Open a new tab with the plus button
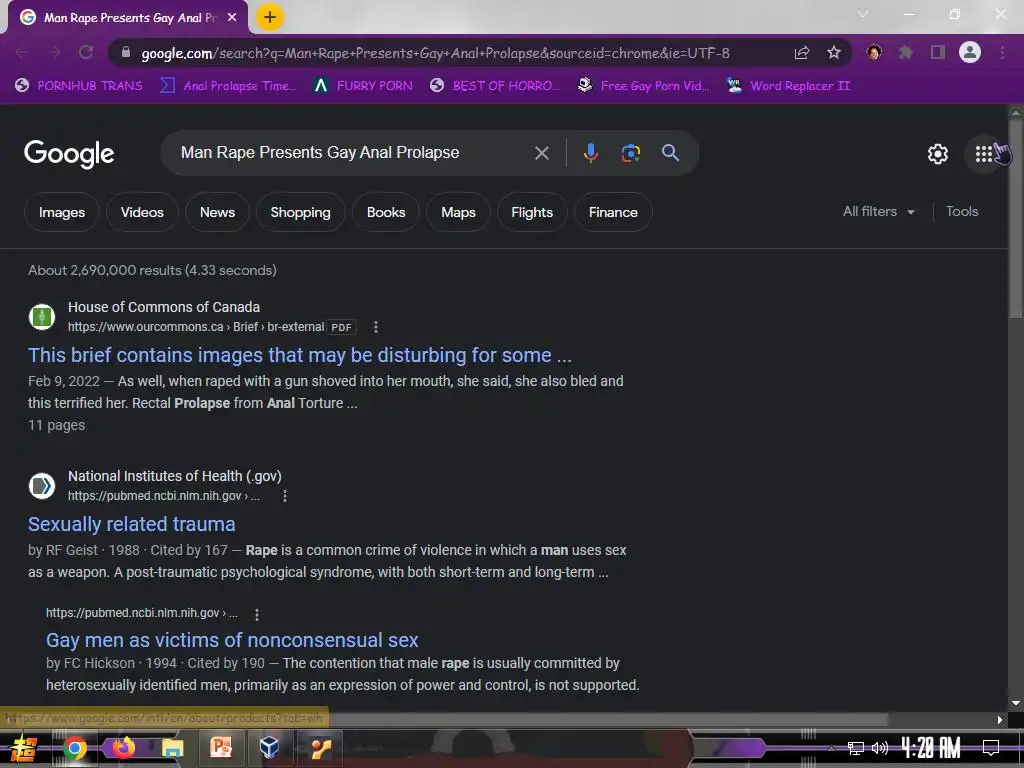Image resolution: width=1024 pixels, height=768 pixels. click(x=270, y=18)
